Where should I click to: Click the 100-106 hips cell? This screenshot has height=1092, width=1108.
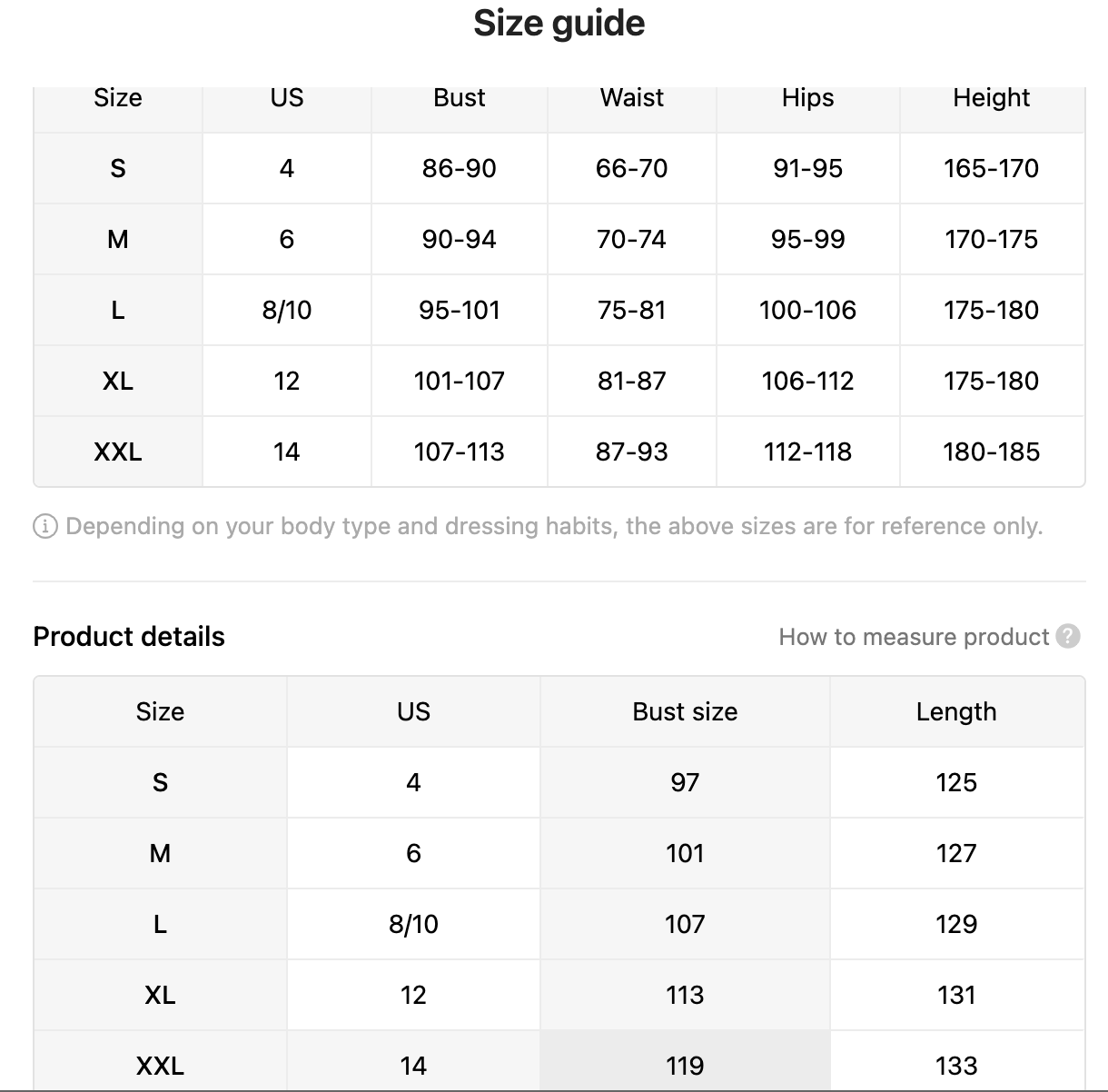807,310
